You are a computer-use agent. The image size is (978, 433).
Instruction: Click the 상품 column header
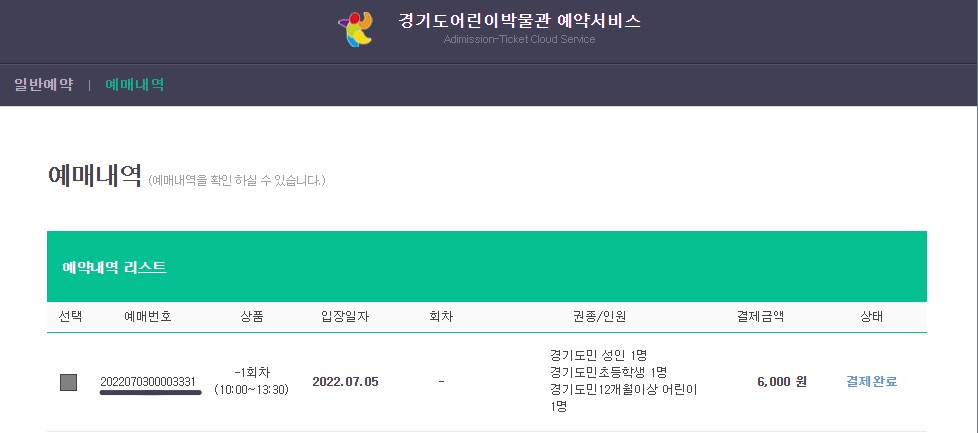click(x=252, y=317)
